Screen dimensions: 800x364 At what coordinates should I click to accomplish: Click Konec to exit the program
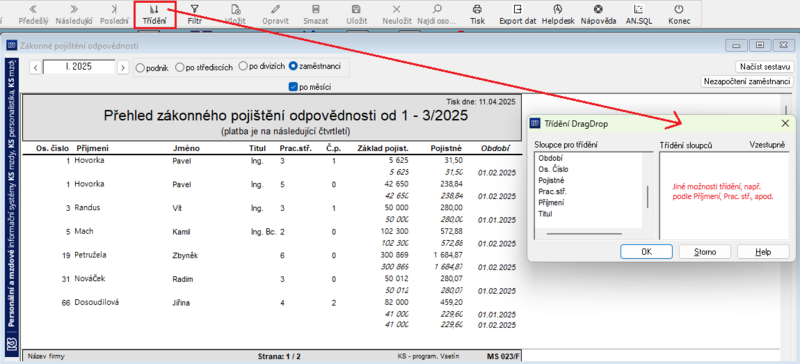pyautogui.click(x=679, y=14)
